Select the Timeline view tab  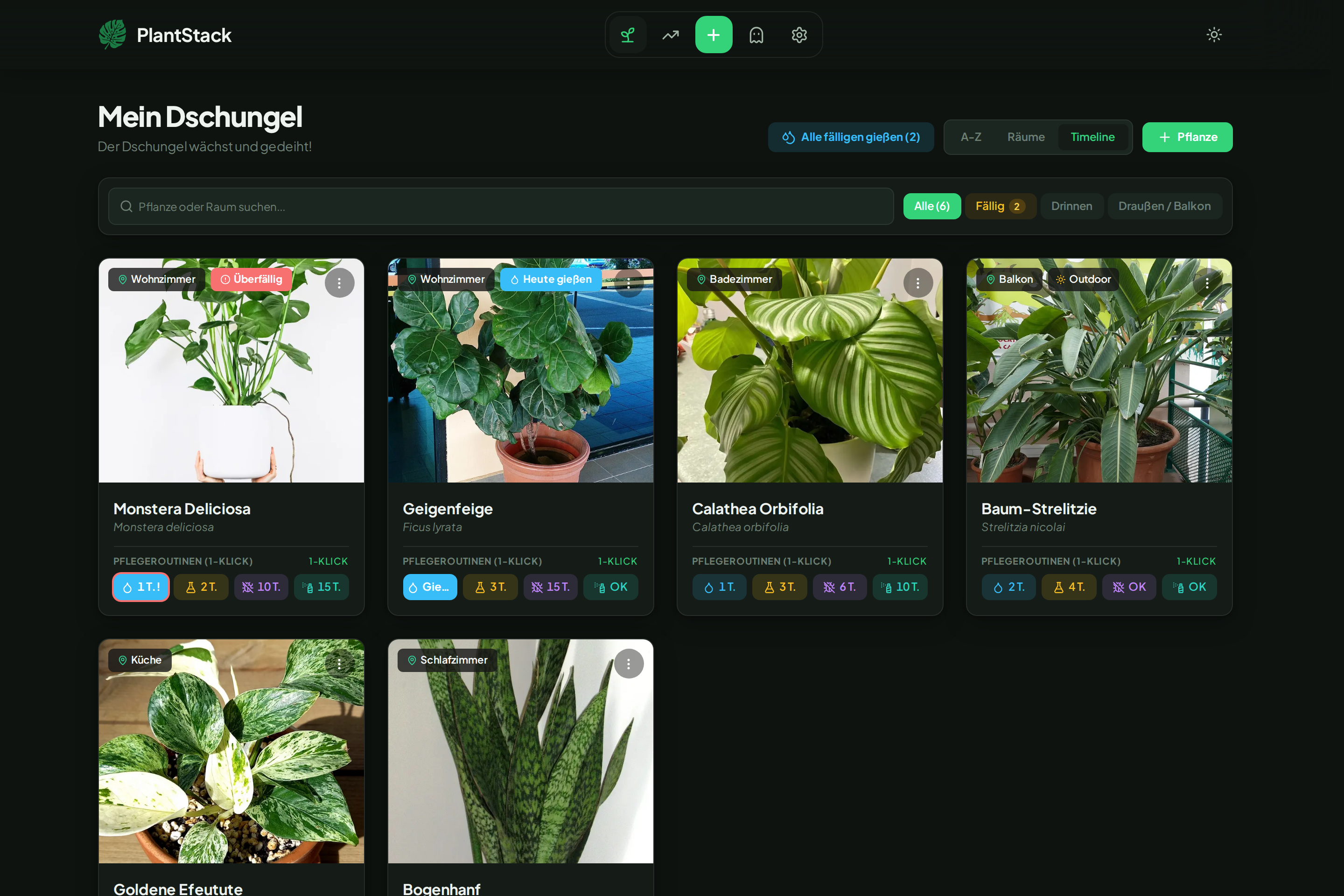[x=1092, y=137]
